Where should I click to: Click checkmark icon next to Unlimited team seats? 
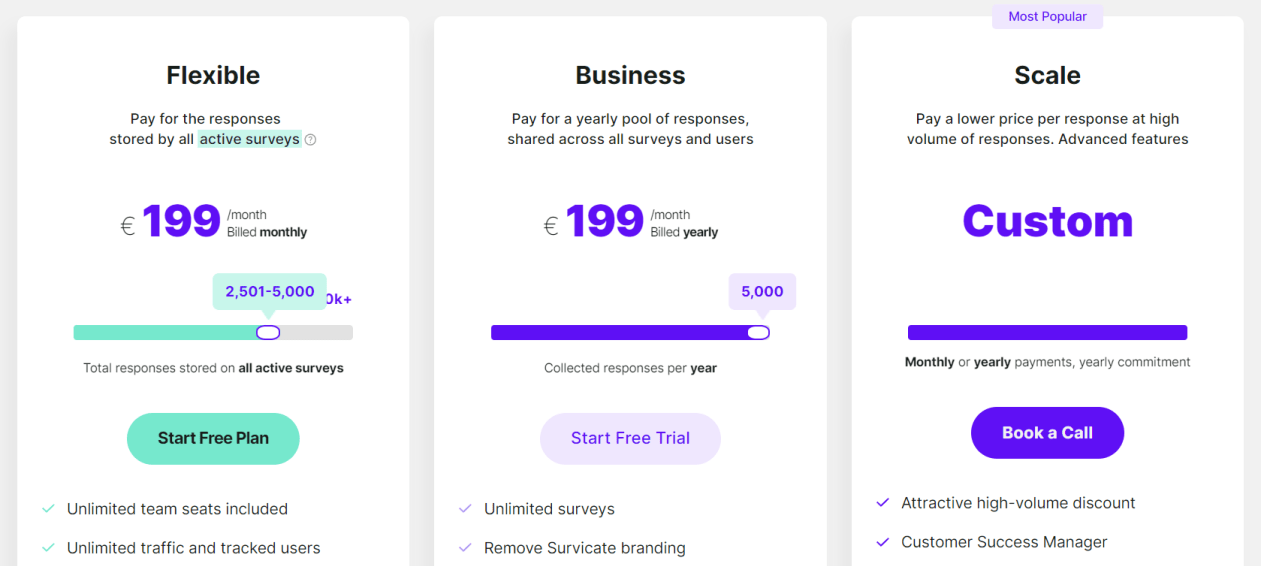48,509
